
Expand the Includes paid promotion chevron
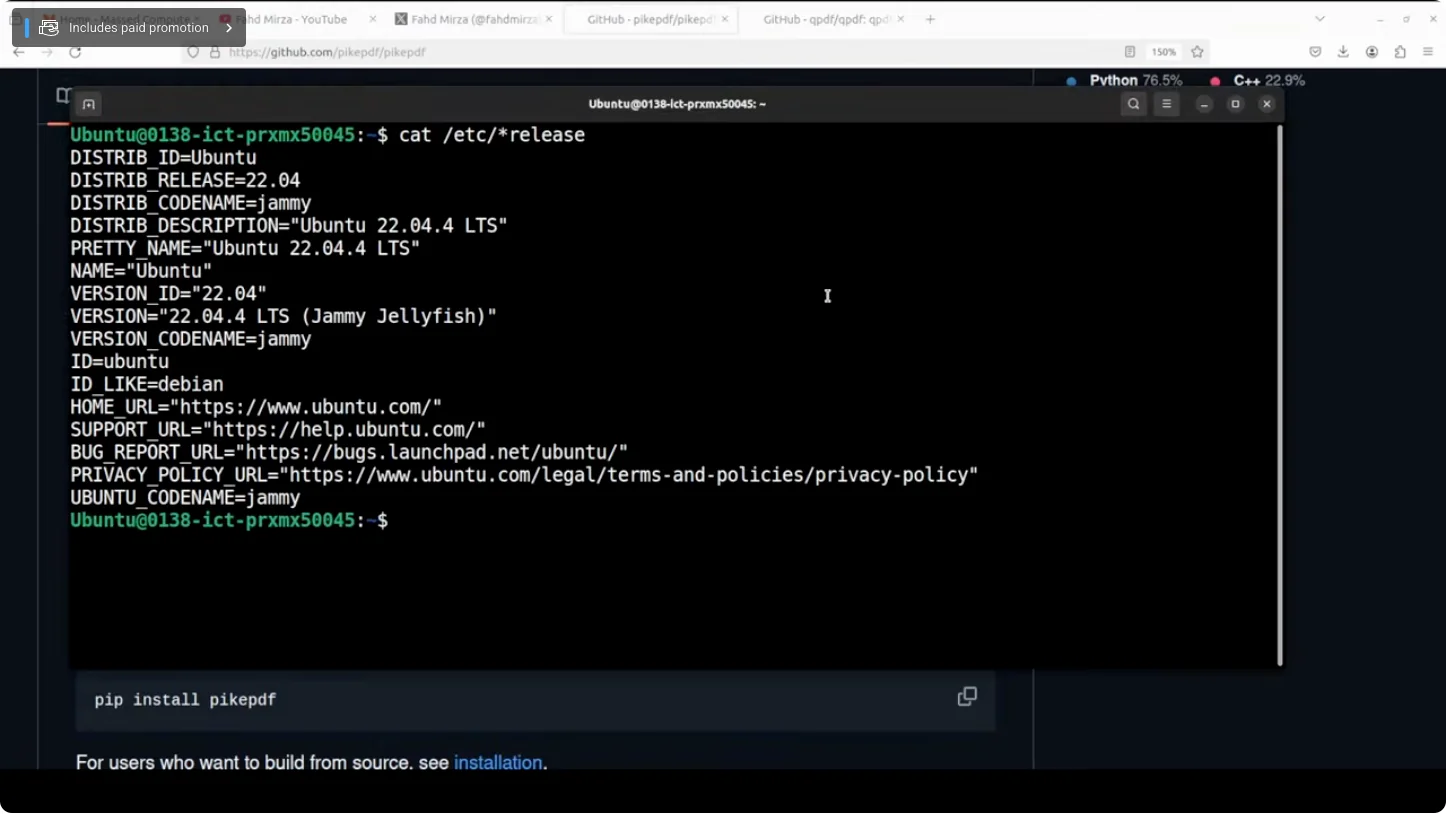click(x=229, y=28)
